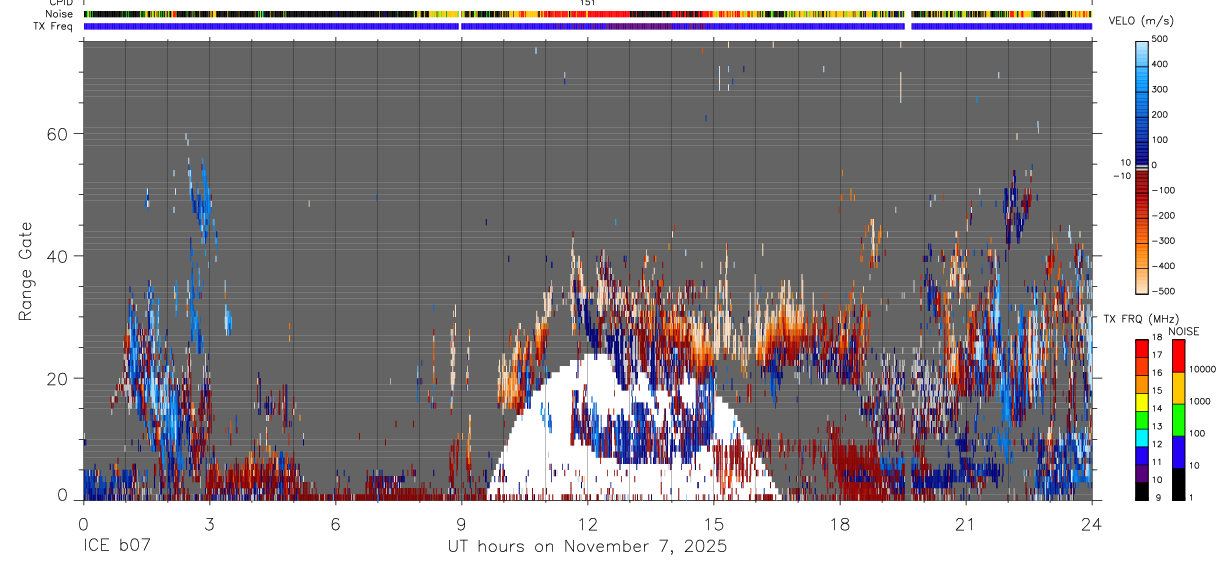
Task: Click the -300 label on velocity colorbar
Action: coord(1163,241)
